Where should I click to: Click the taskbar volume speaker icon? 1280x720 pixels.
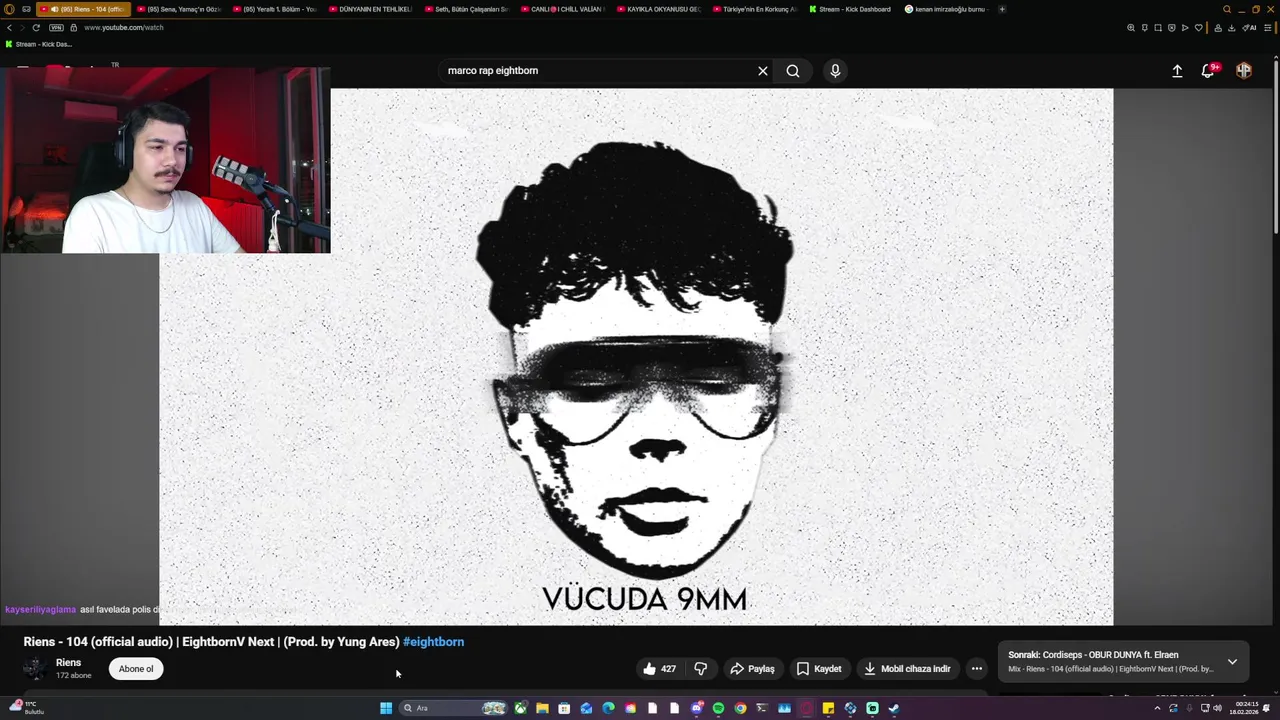coord(1217,708)
